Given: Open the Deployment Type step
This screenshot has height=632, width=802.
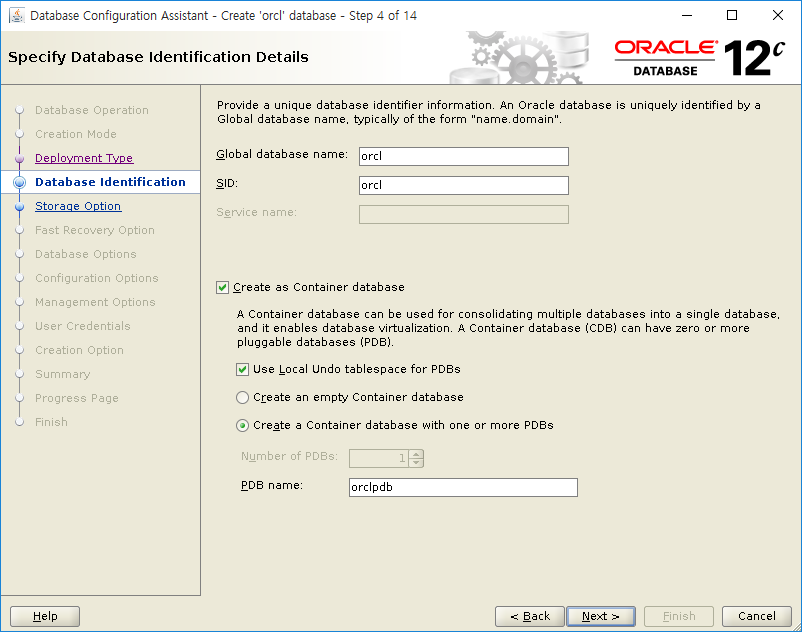Looking at the screenshot, I should 84,158.
